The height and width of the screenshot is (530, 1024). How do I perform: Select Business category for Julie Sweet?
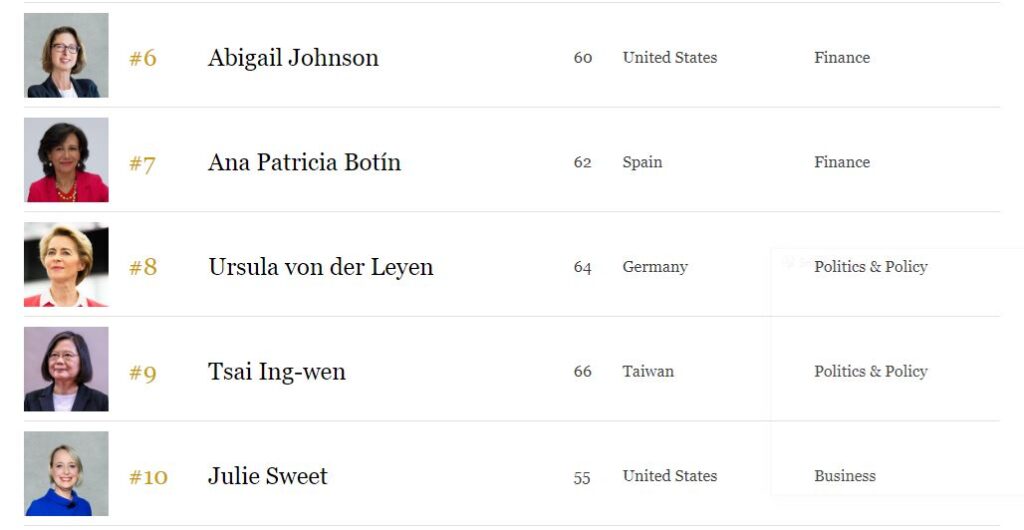click(x=844, y=476)
